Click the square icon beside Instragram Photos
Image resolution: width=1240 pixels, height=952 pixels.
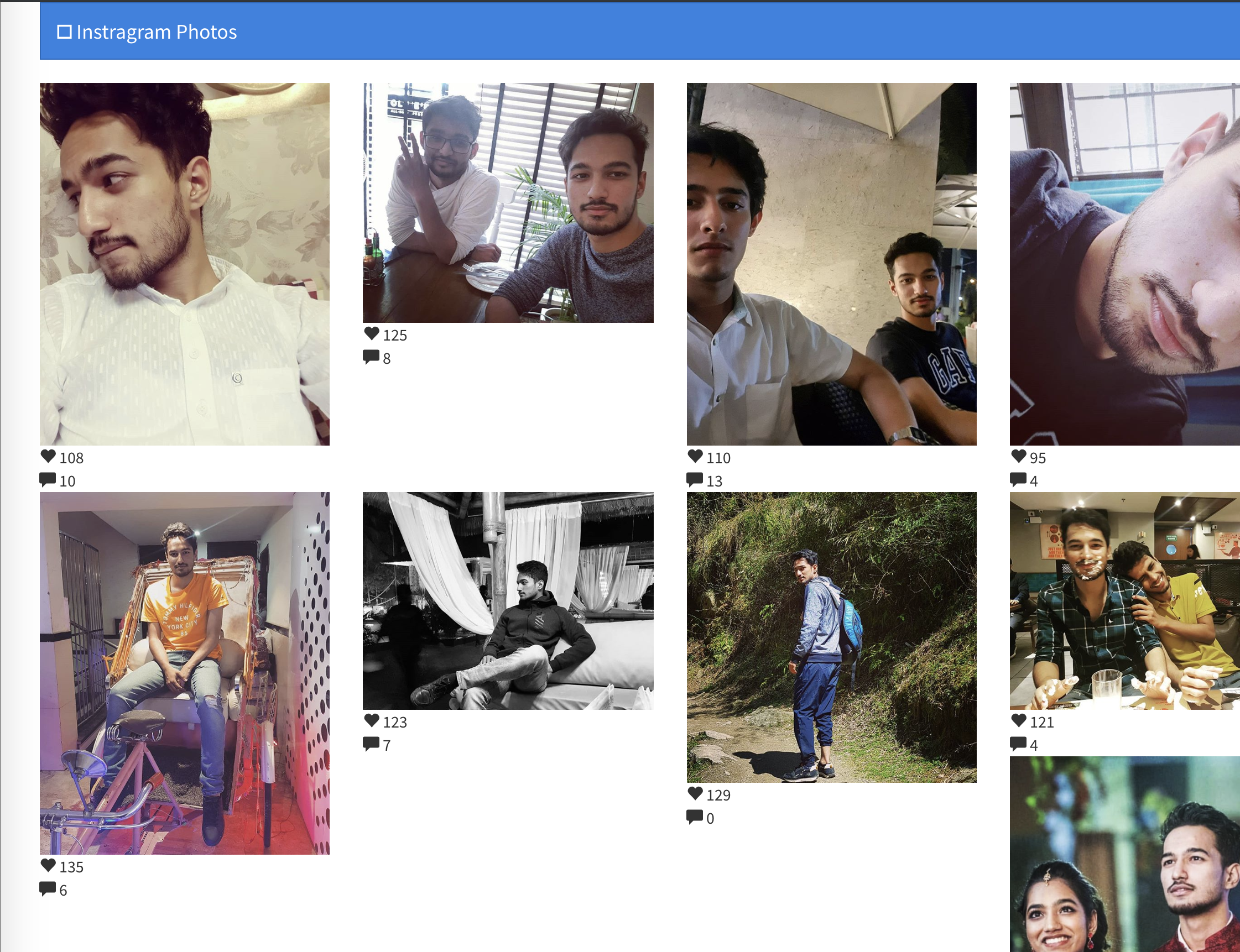click(64, 32)
